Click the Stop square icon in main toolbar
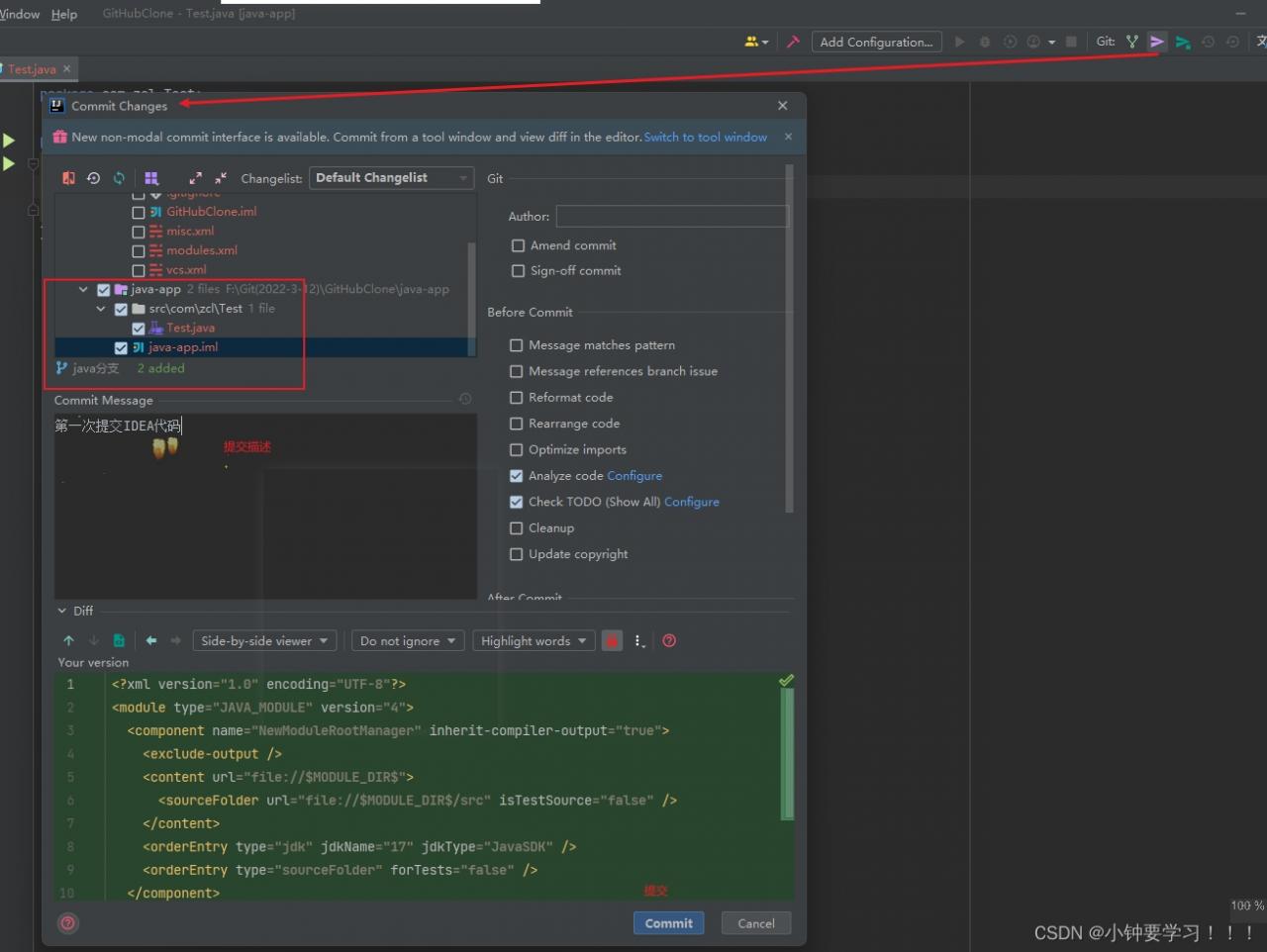 pos(1071,42)
